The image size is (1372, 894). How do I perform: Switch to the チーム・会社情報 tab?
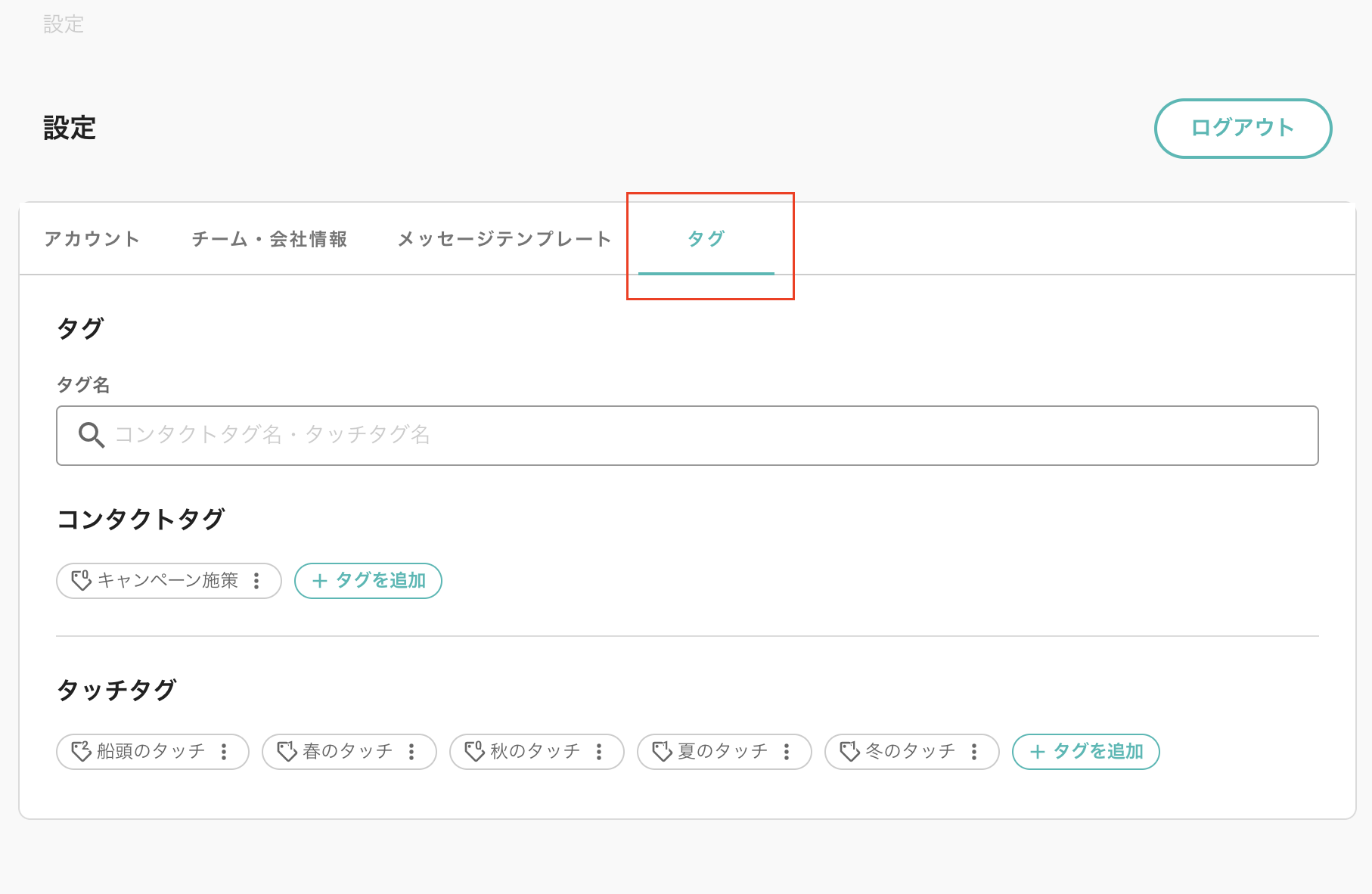click(269, 239)
